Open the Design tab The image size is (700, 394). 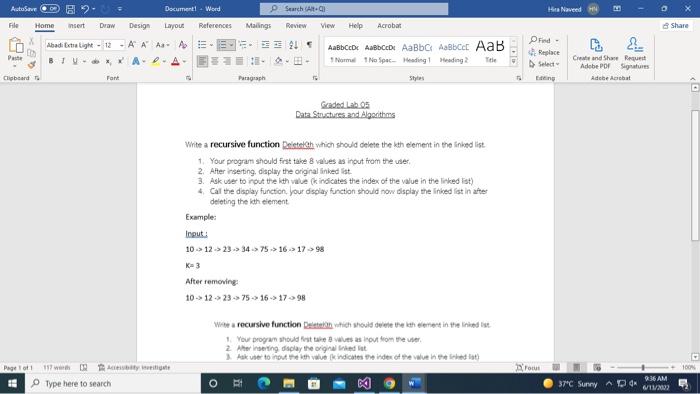(139, 25)
